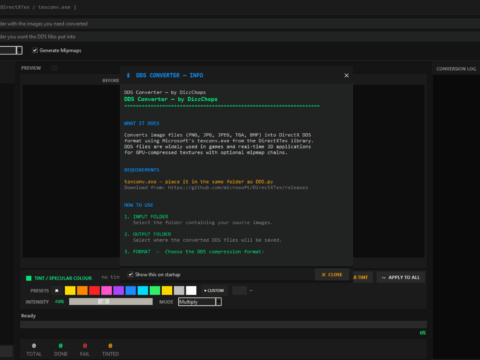Click the green 'DDS Converter - by DiccChops' title
Screen dimensions: 480x360
coord(171,99)
